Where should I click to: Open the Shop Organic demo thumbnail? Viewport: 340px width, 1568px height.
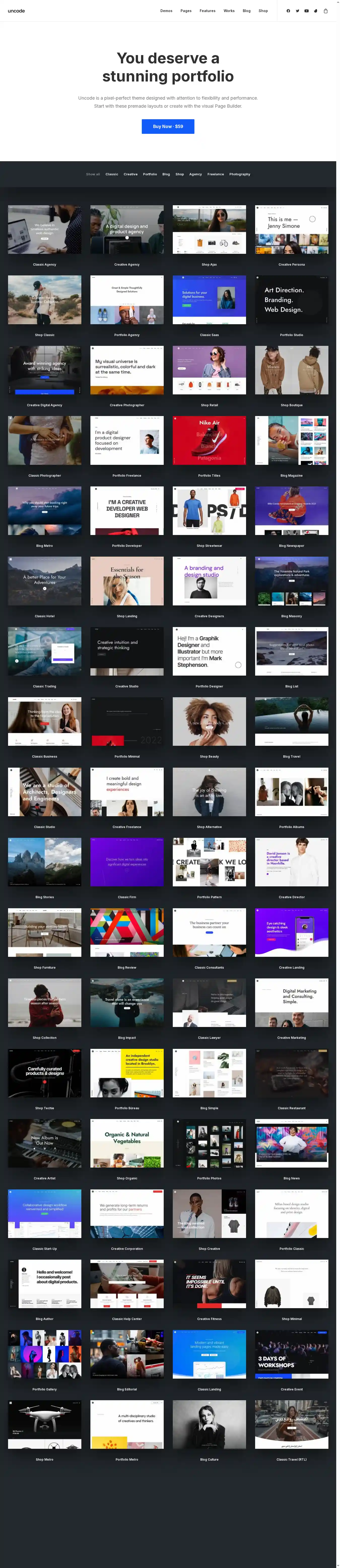127,1143
